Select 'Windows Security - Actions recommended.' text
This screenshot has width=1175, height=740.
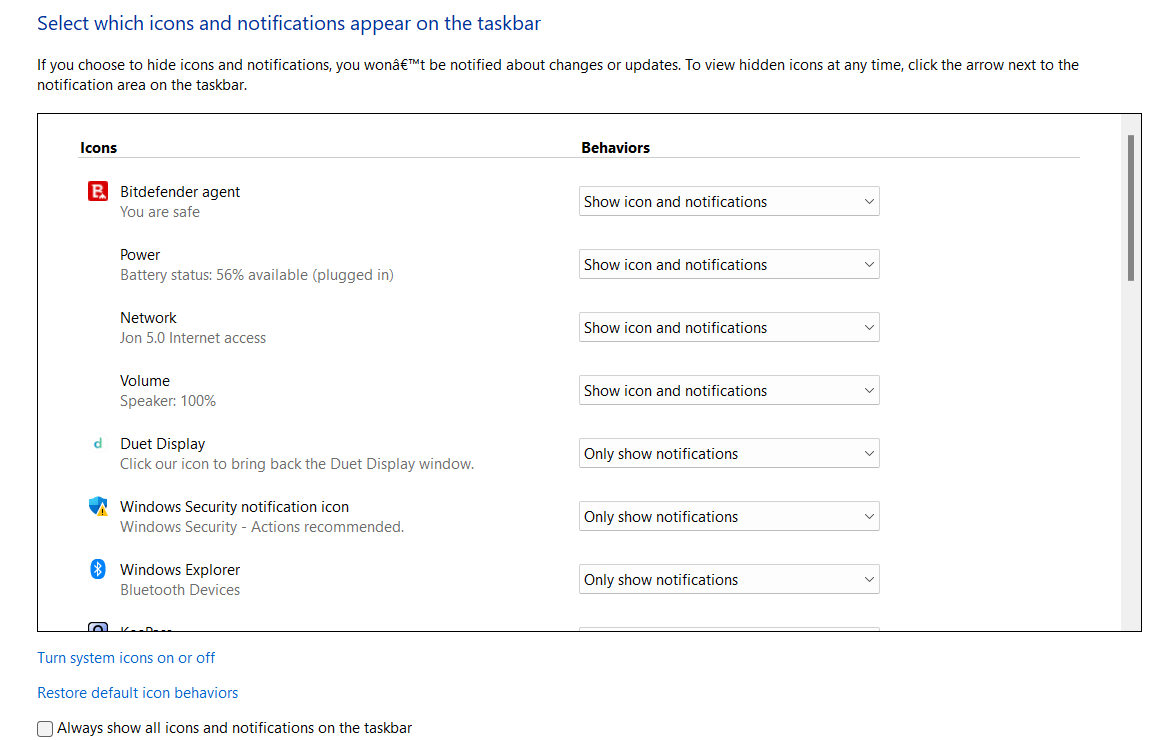click(x=262, y=527)
